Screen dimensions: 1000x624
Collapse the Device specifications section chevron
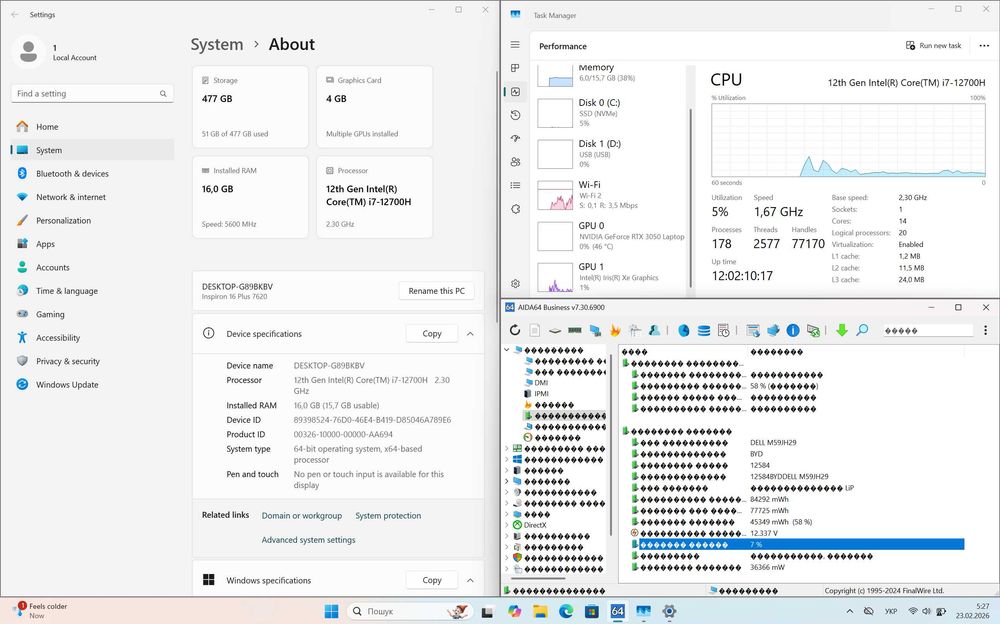[x=470, y=334]
